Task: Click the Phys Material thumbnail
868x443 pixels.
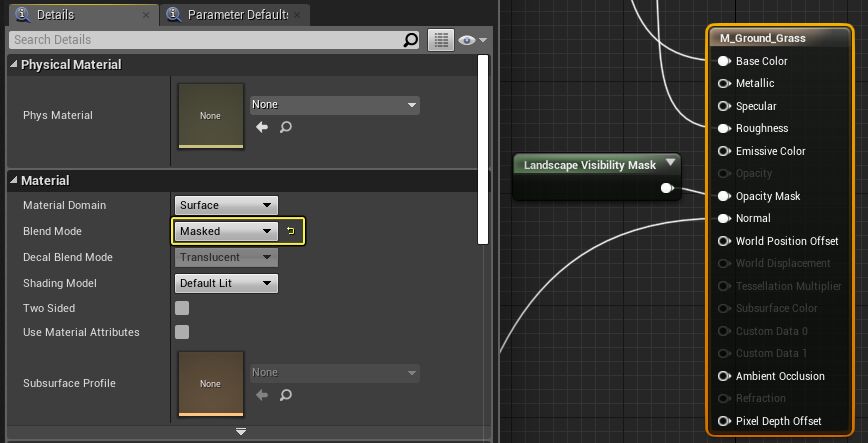Action: pyautogui.click(x=210, y=115)
